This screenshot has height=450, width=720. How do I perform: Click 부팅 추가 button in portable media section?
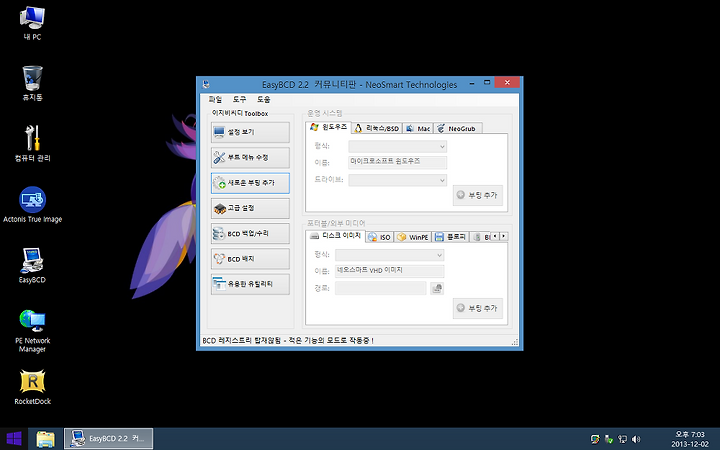click(x=478, y=308)
